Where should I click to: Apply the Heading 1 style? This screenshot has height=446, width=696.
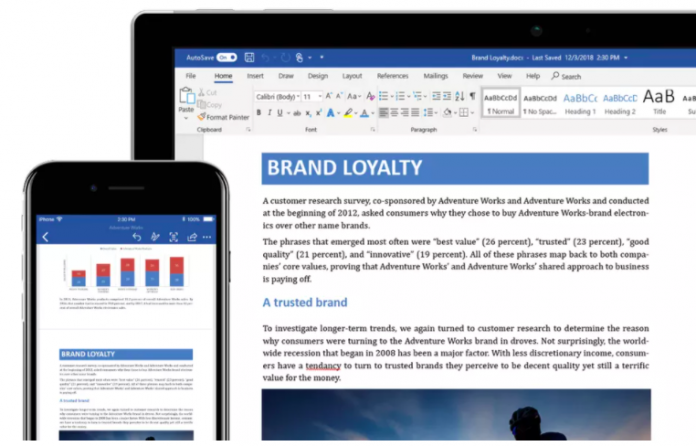pos(580,101)
